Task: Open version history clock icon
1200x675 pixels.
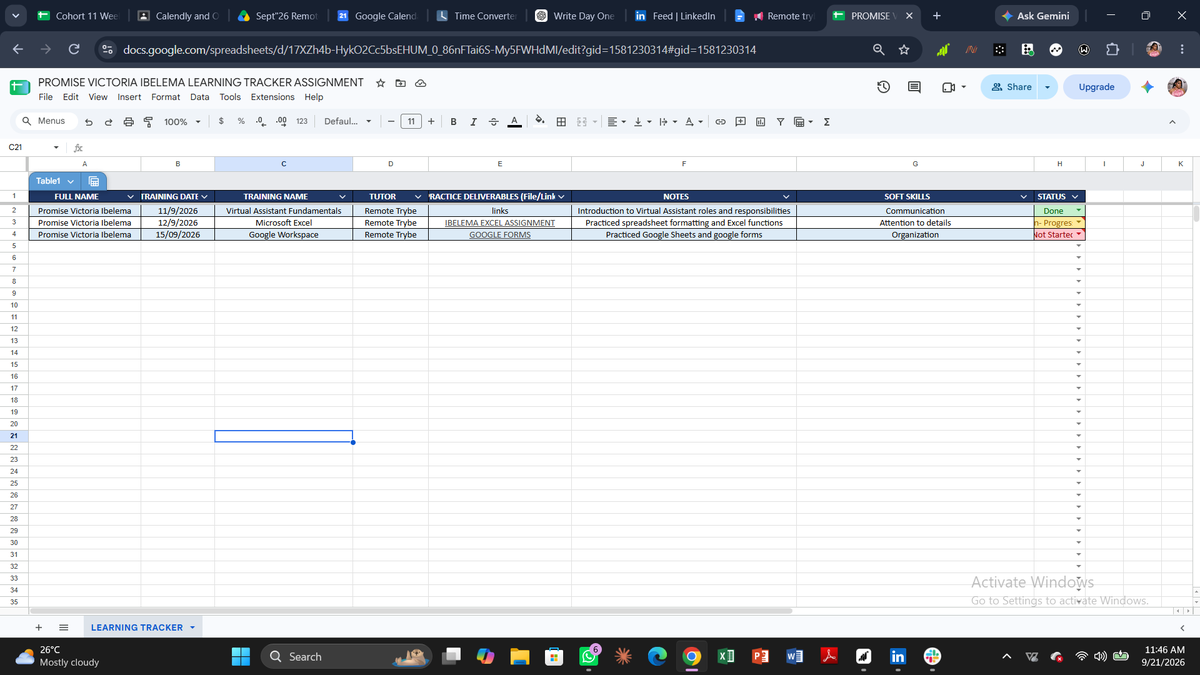Action: click(884, 87)
